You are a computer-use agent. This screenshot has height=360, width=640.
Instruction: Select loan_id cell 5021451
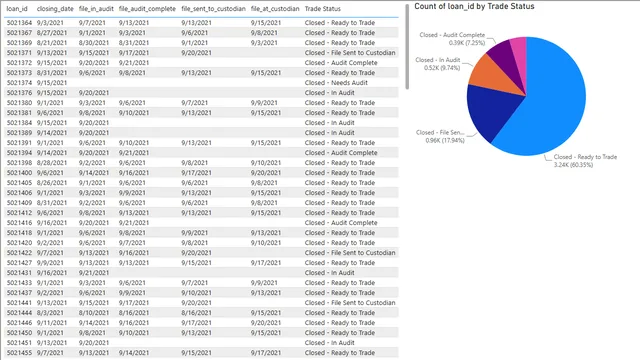tap(19, 343)
